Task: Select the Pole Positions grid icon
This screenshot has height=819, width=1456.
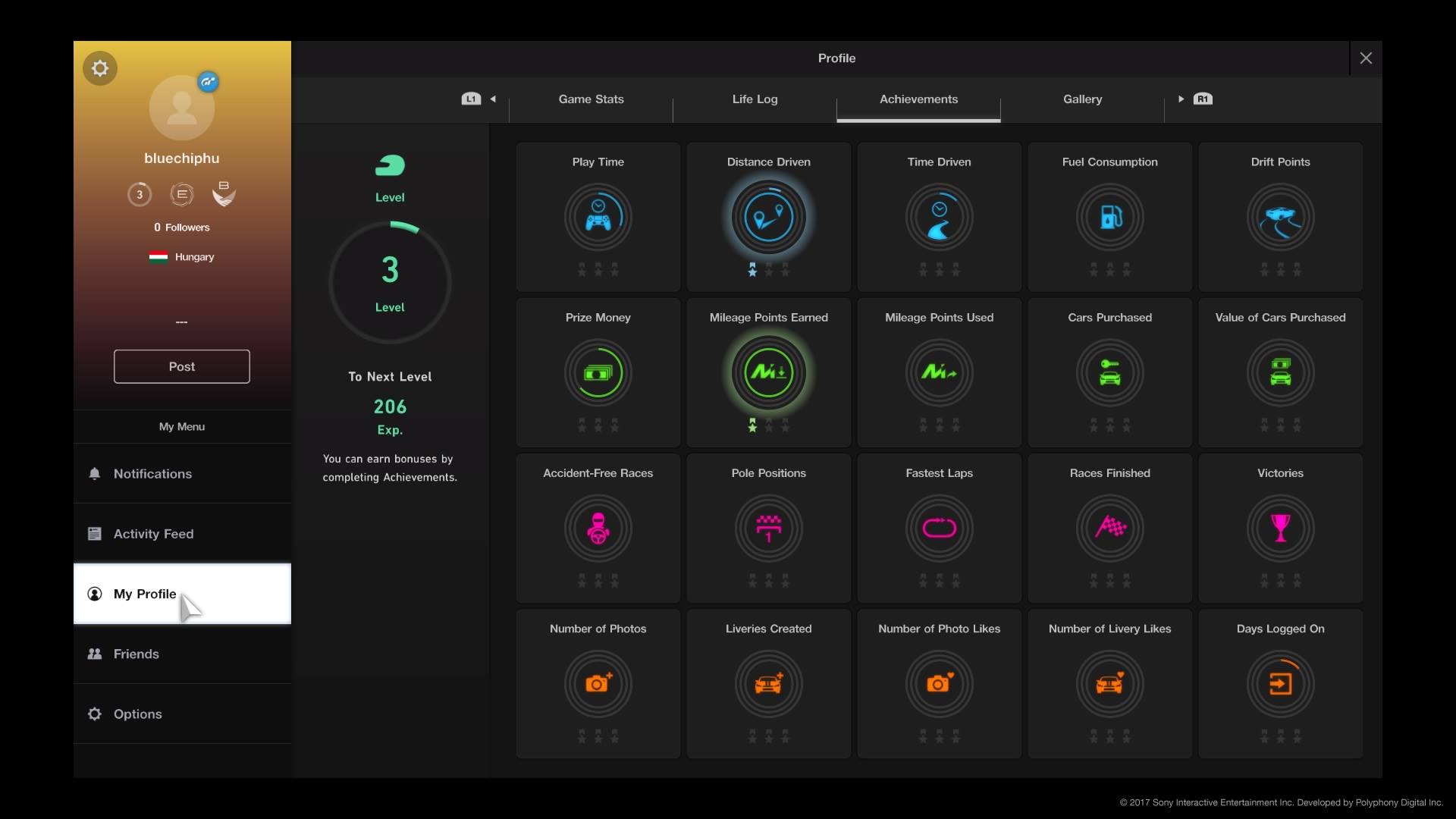Action: pyautogui.click(x=768, y=529)
